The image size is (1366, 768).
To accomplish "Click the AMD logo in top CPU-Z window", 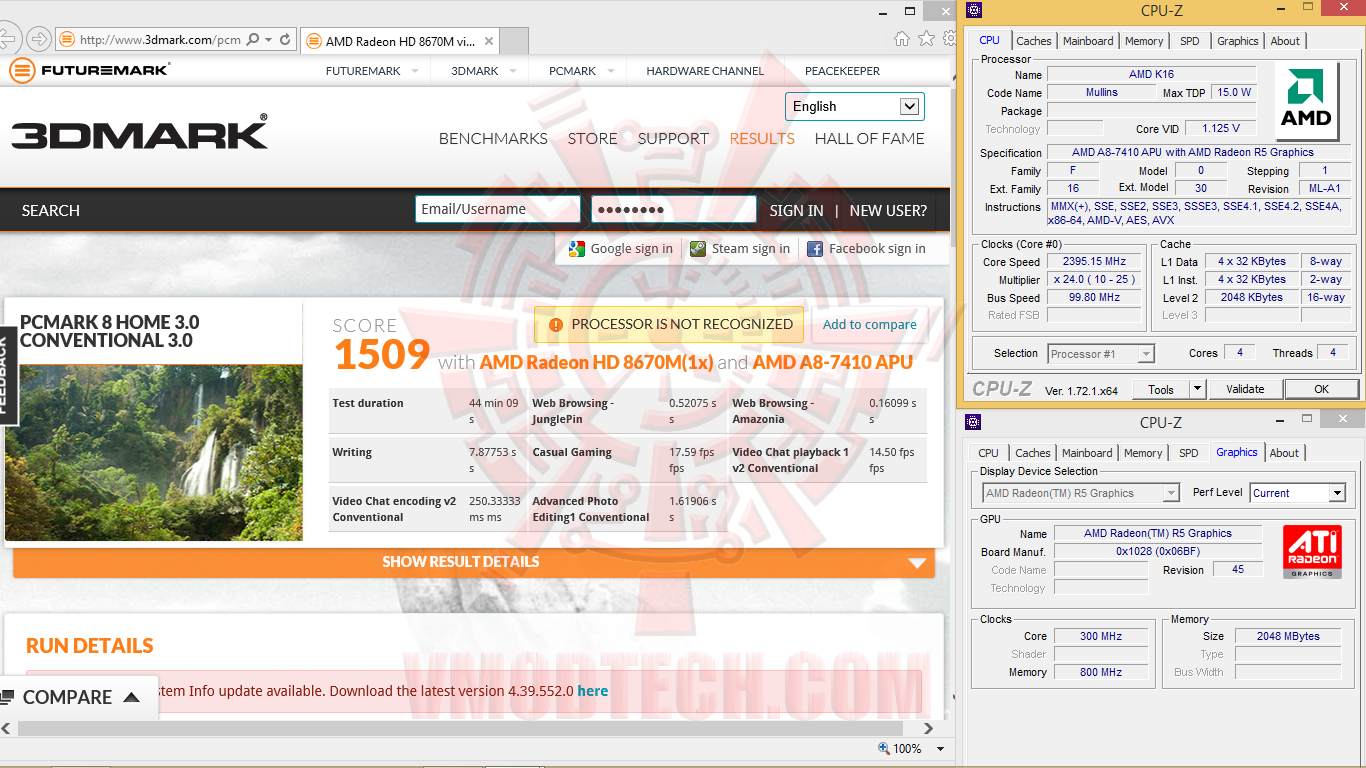I will pos(1308,101).
